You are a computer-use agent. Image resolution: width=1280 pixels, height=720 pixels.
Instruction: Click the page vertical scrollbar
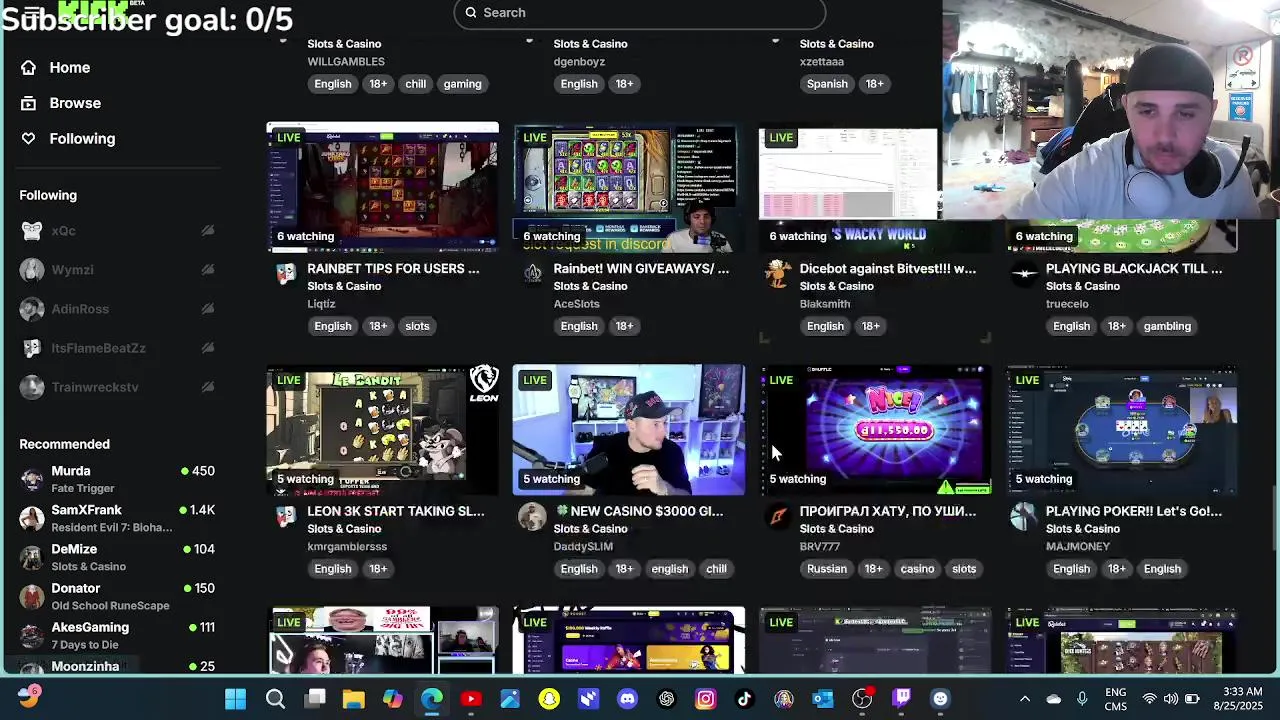[x=1274, y=517]
